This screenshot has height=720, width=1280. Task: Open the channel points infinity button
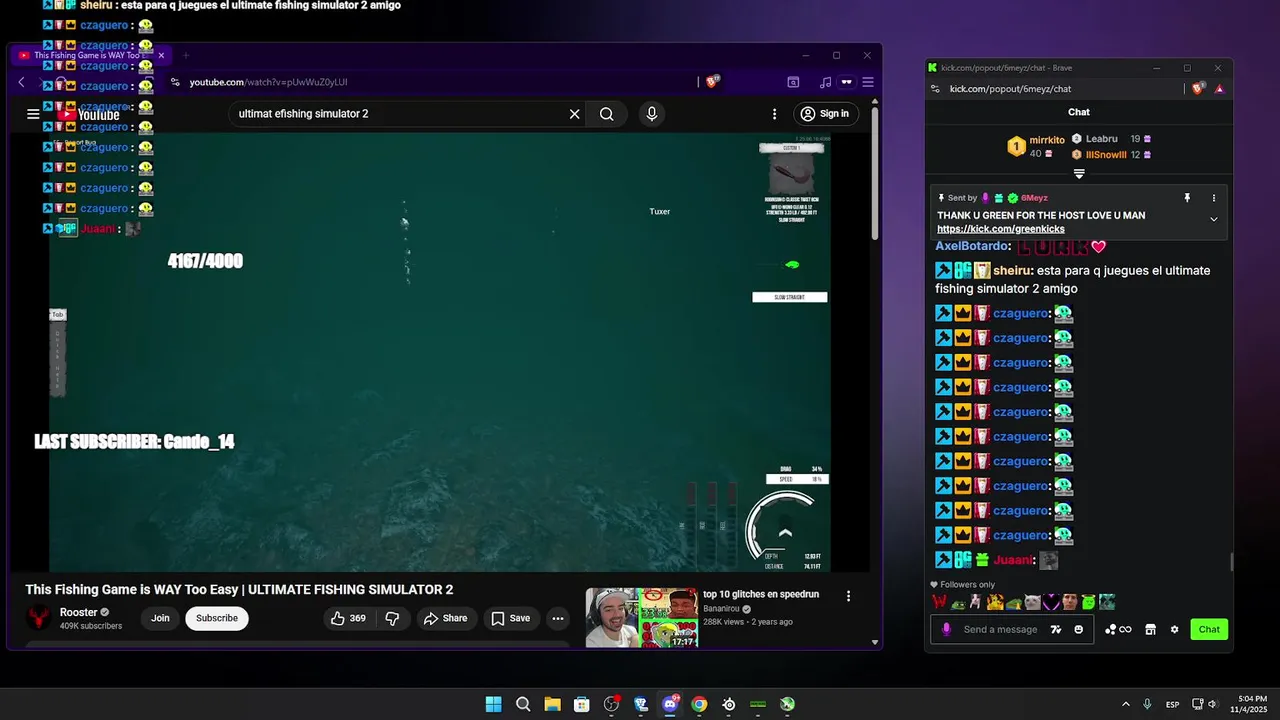(x=1118, y=630)
